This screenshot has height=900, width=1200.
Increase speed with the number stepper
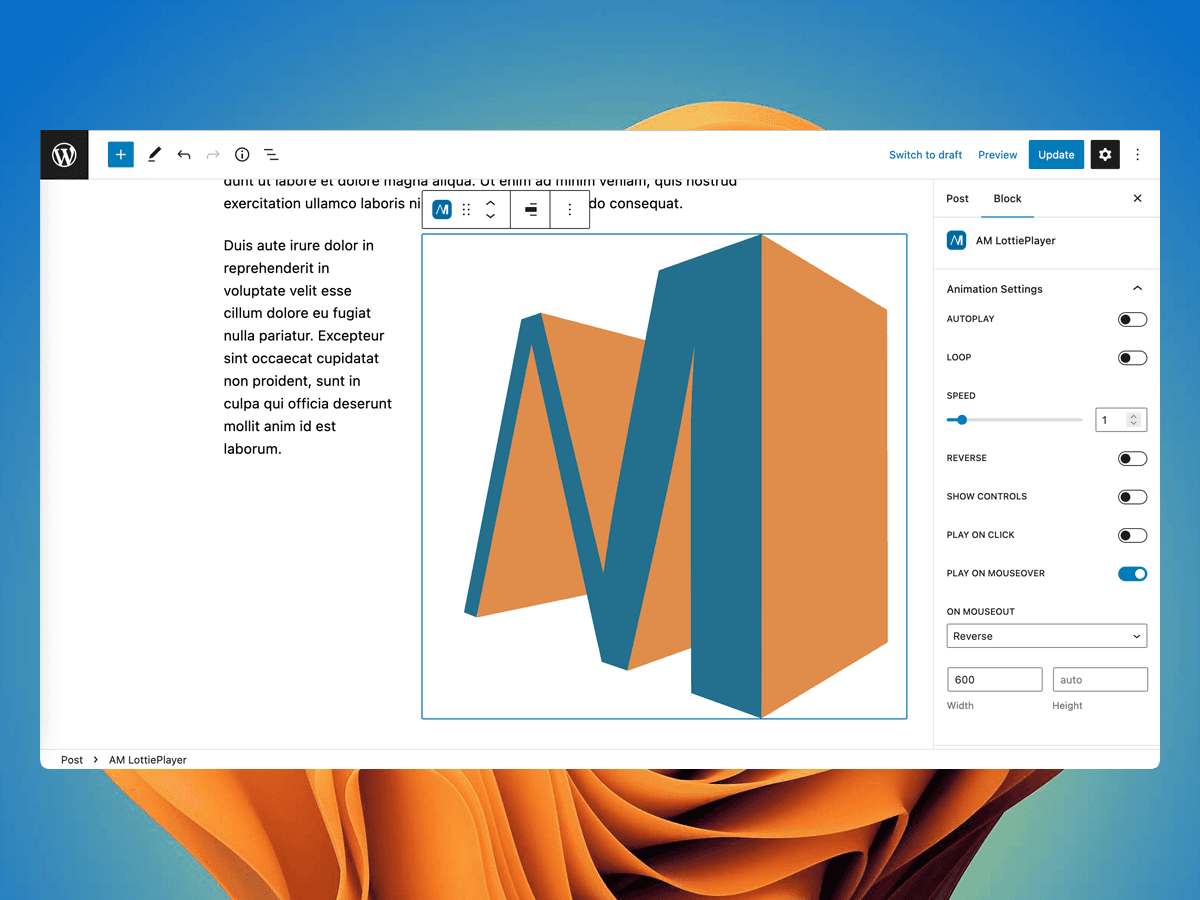click(x=1133, y=416)
